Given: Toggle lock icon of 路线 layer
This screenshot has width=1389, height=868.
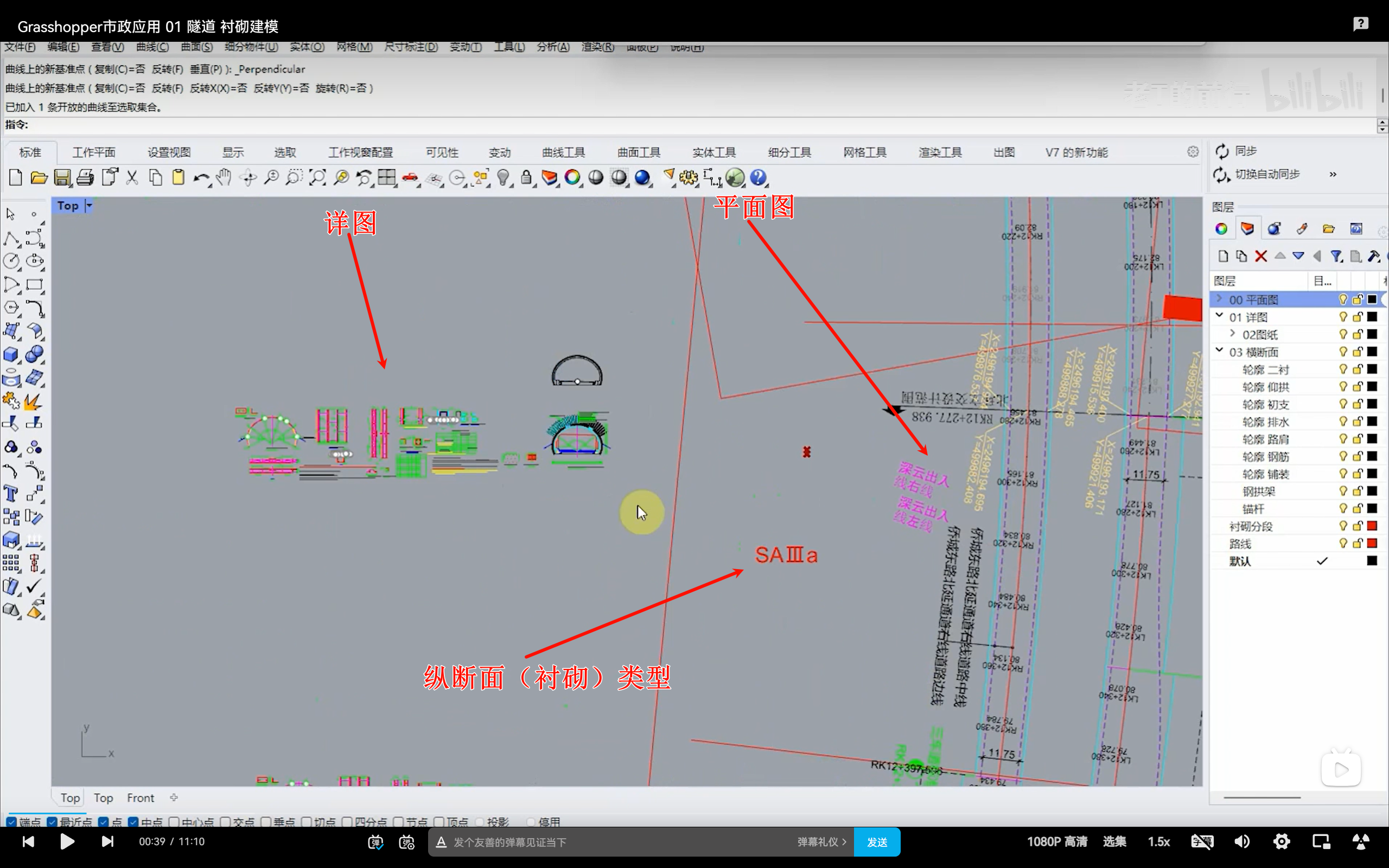Looking at the screenshot, I should [1358, 543].
